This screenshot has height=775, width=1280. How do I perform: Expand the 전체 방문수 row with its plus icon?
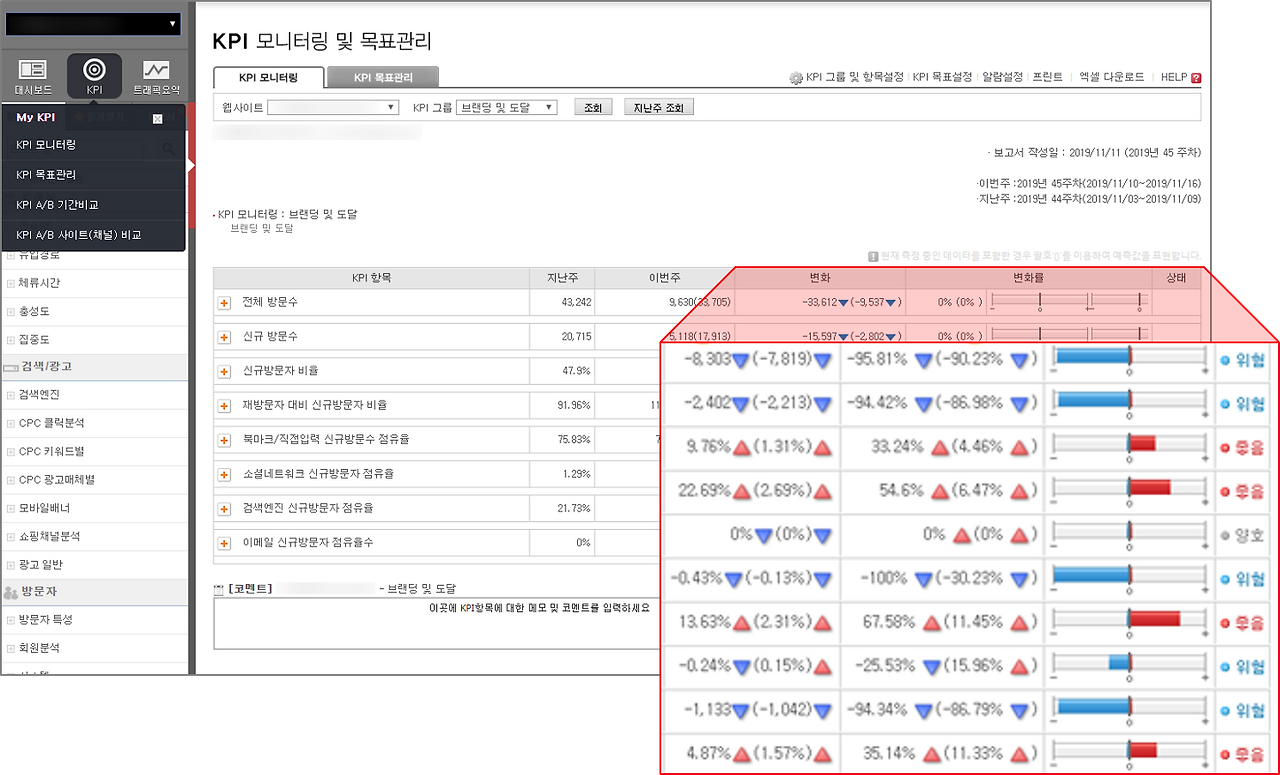point(223,301)
